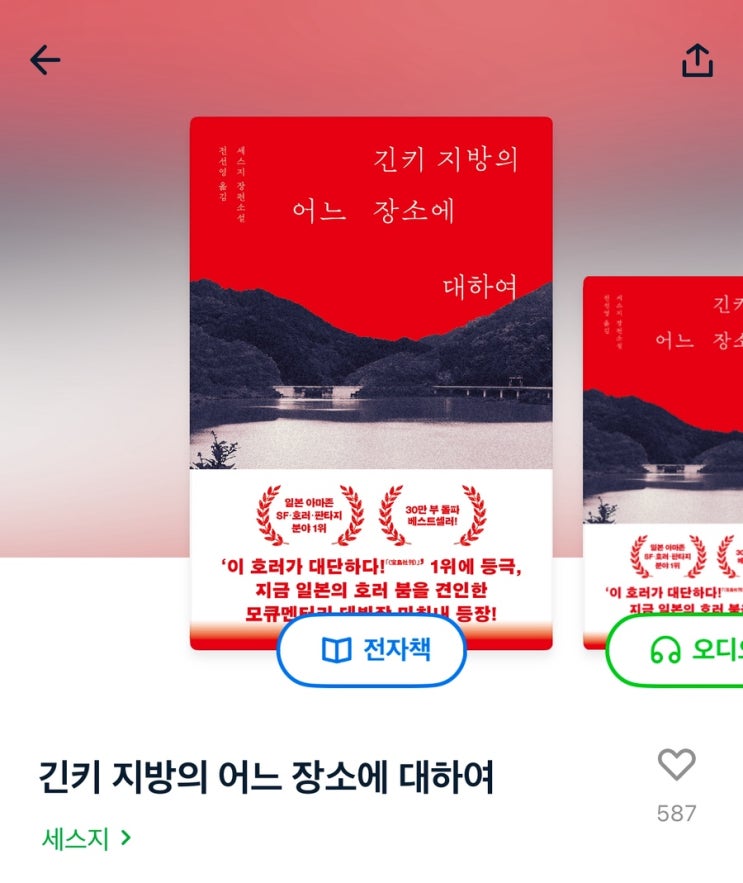Click the headphone icon in audiobook button
The image size is (743, 883).
pos(665,650)
